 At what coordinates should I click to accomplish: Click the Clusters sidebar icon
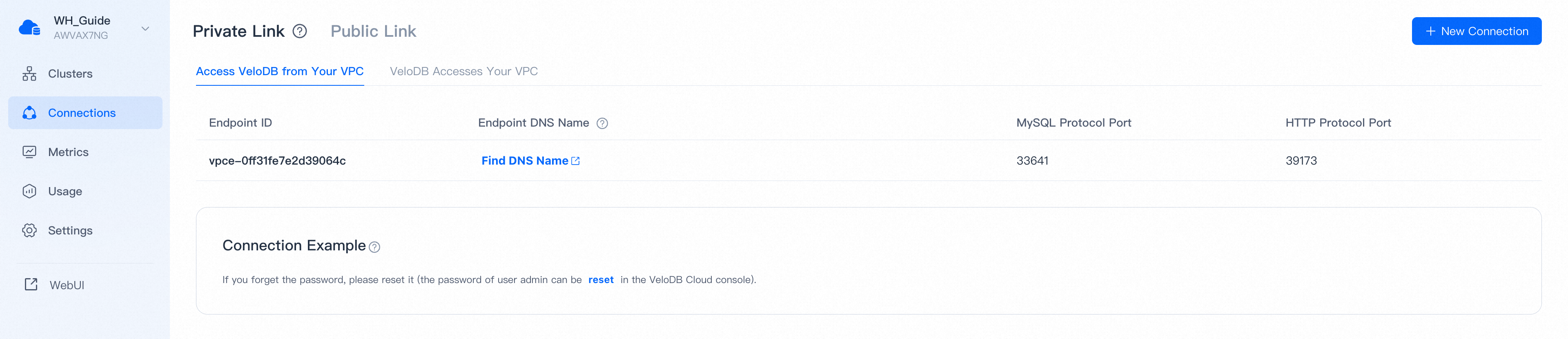(29, 74)
